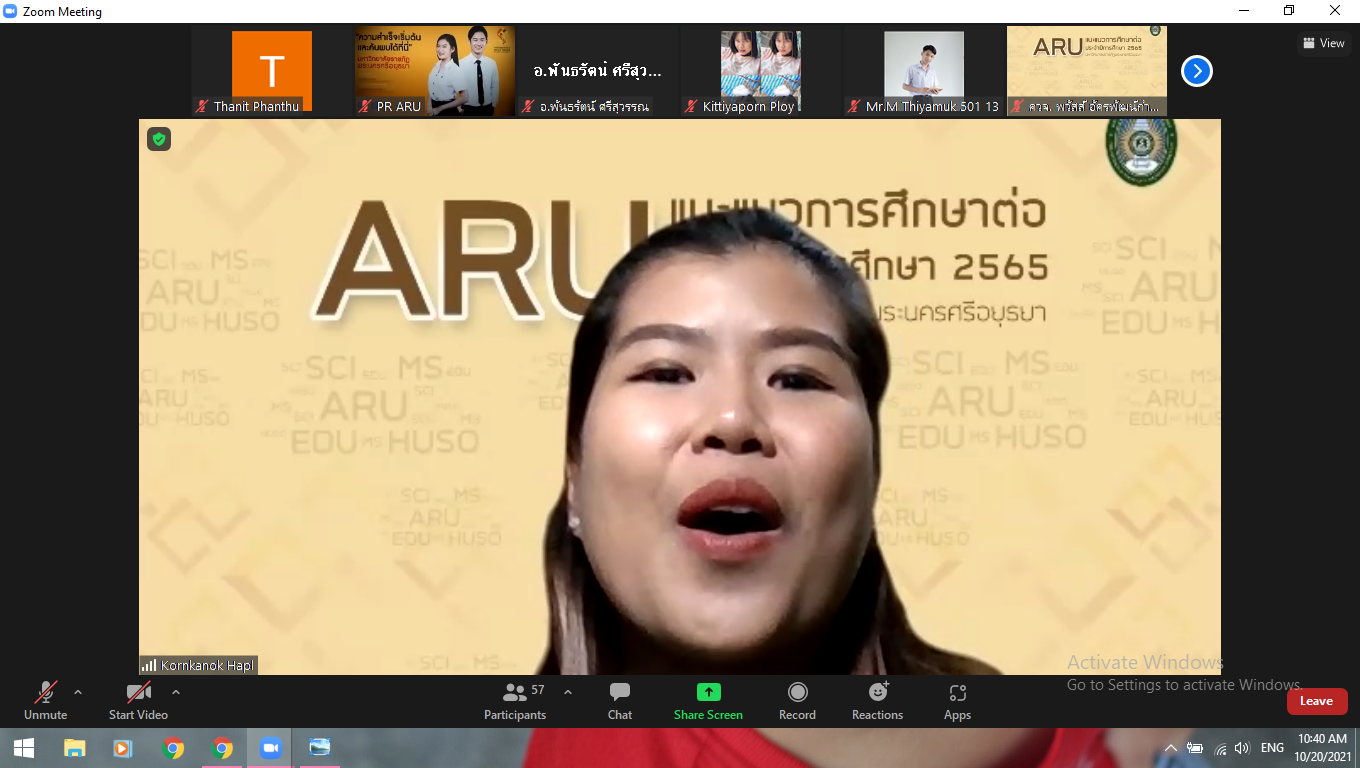Select Kittiyaporn Ploy participant thumbnail
Image resolution: width=1360 pixels, height=768 pixels.
click(761, 71)
